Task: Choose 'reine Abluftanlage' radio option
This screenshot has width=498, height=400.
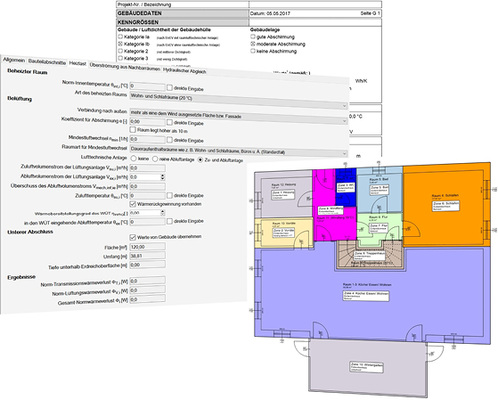Action: coord(155,159)
